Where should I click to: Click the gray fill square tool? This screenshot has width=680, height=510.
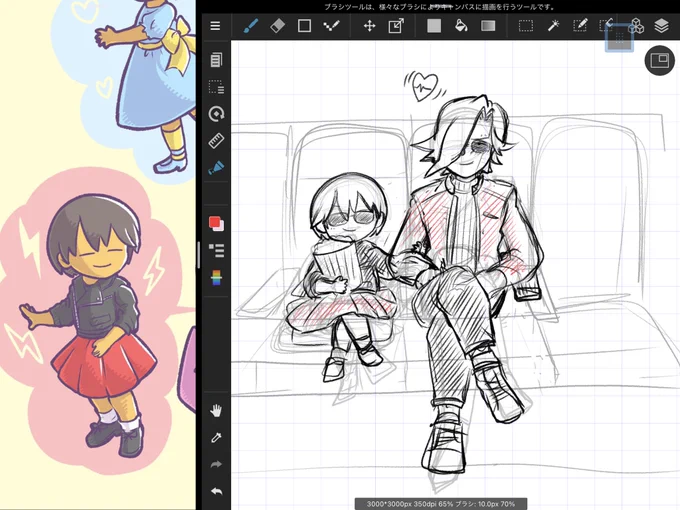pyautogui.click(x=434, y=26)
